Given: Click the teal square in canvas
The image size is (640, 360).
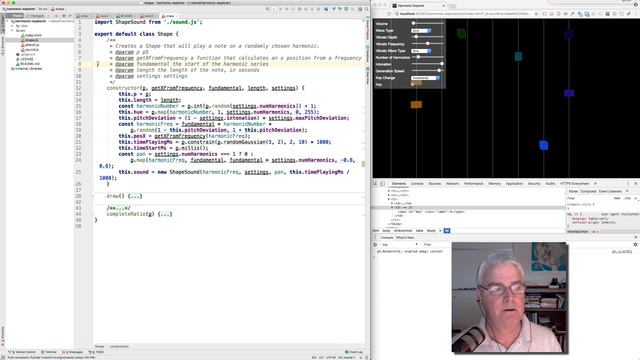Looking at the screenshot, I should click(518, 56).
